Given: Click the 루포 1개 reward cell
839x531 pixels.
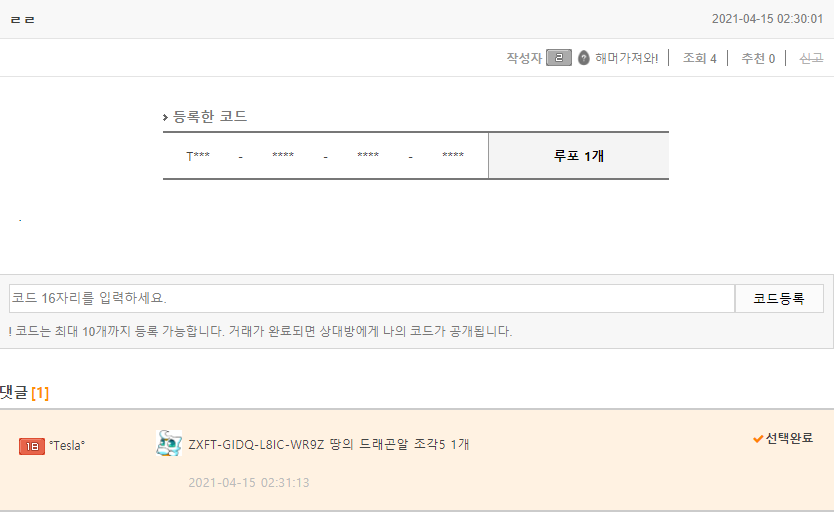Looking at the screenshot, I should [x=579, y=156].
